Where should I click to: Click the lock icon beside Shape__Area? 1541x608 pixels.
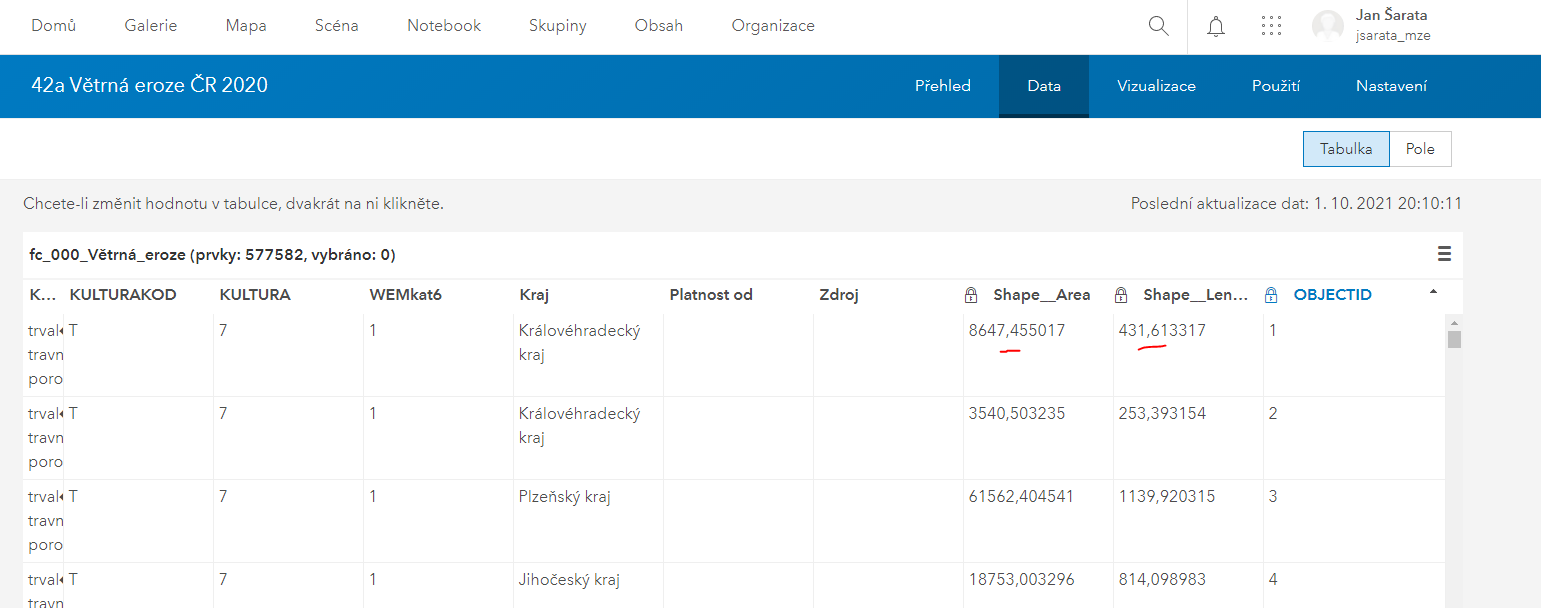tap(970, 295)
